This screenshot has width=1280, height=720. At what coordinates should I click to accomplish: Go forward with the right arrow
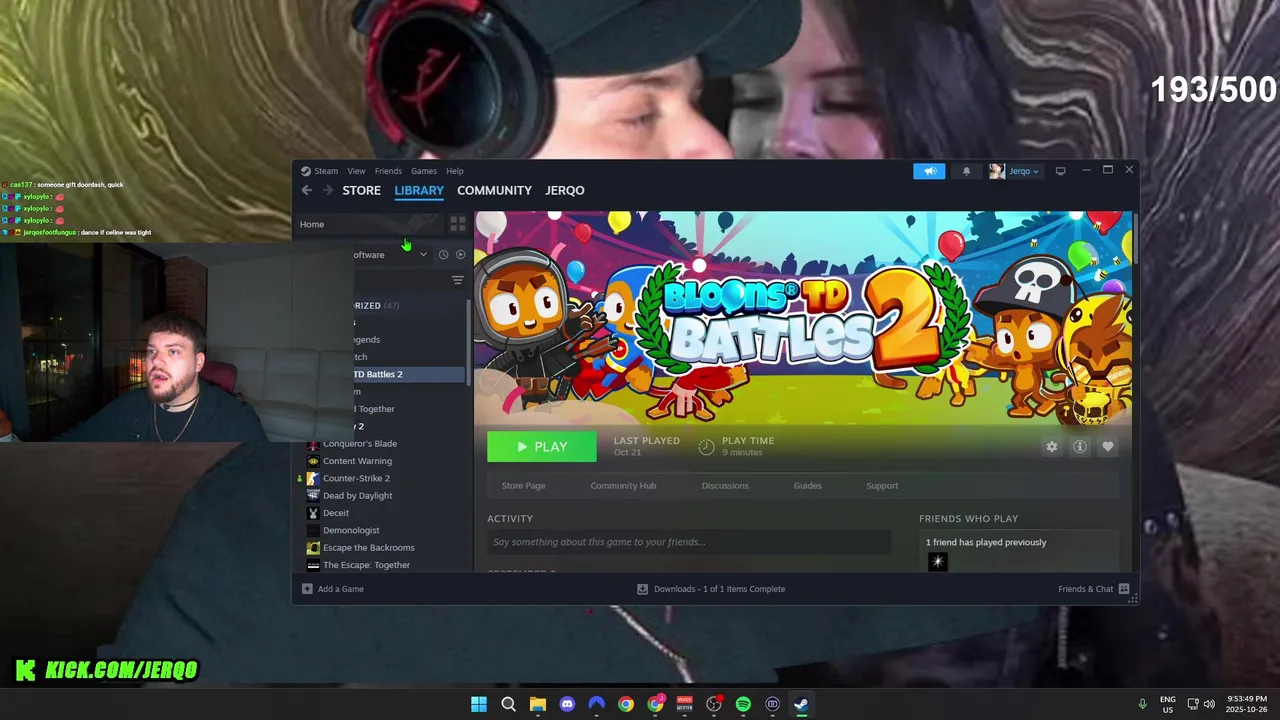point(328,190)
